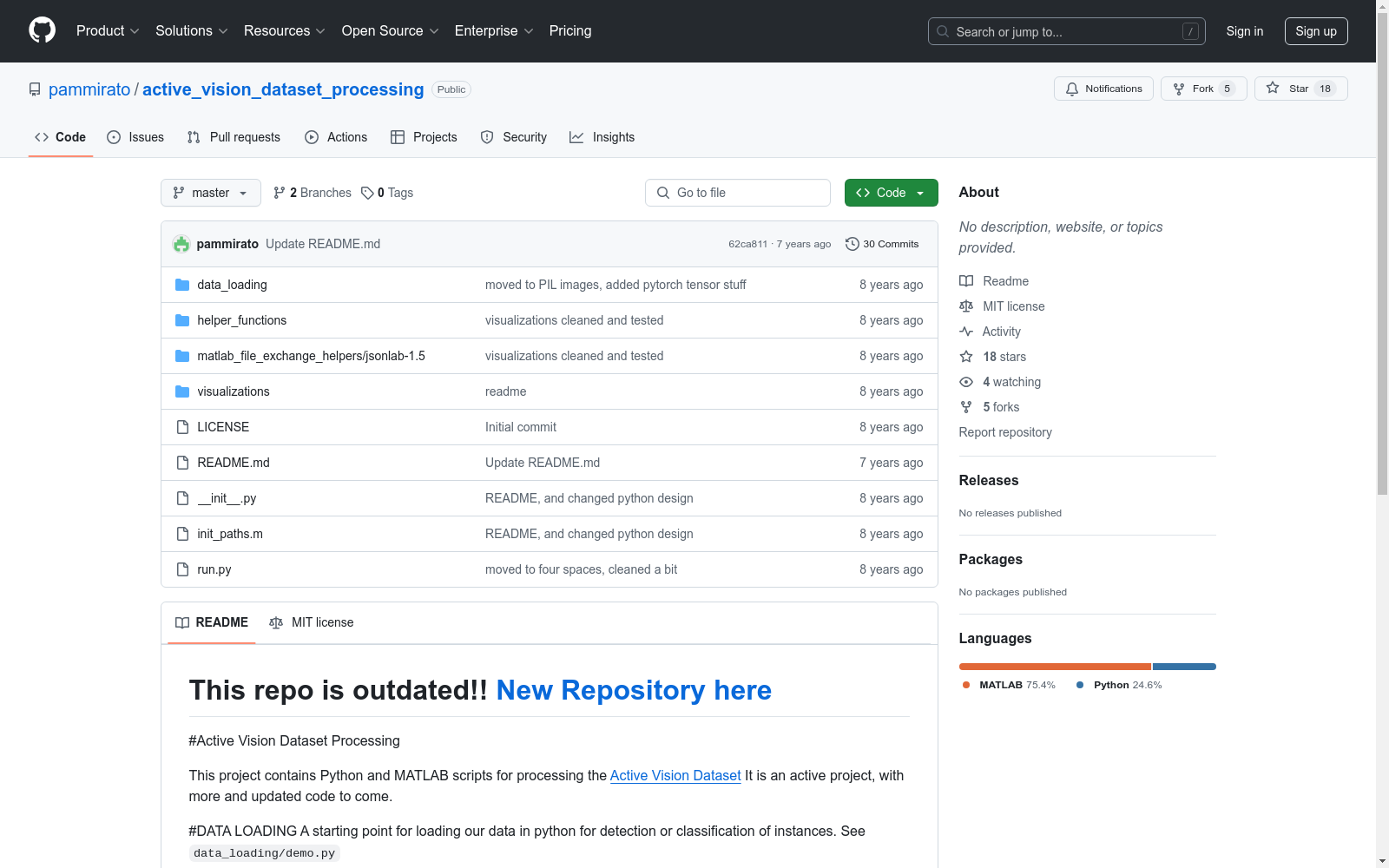Click the Notifications button
This screenshot has width=1389, height=868.
coord(1103,89)
